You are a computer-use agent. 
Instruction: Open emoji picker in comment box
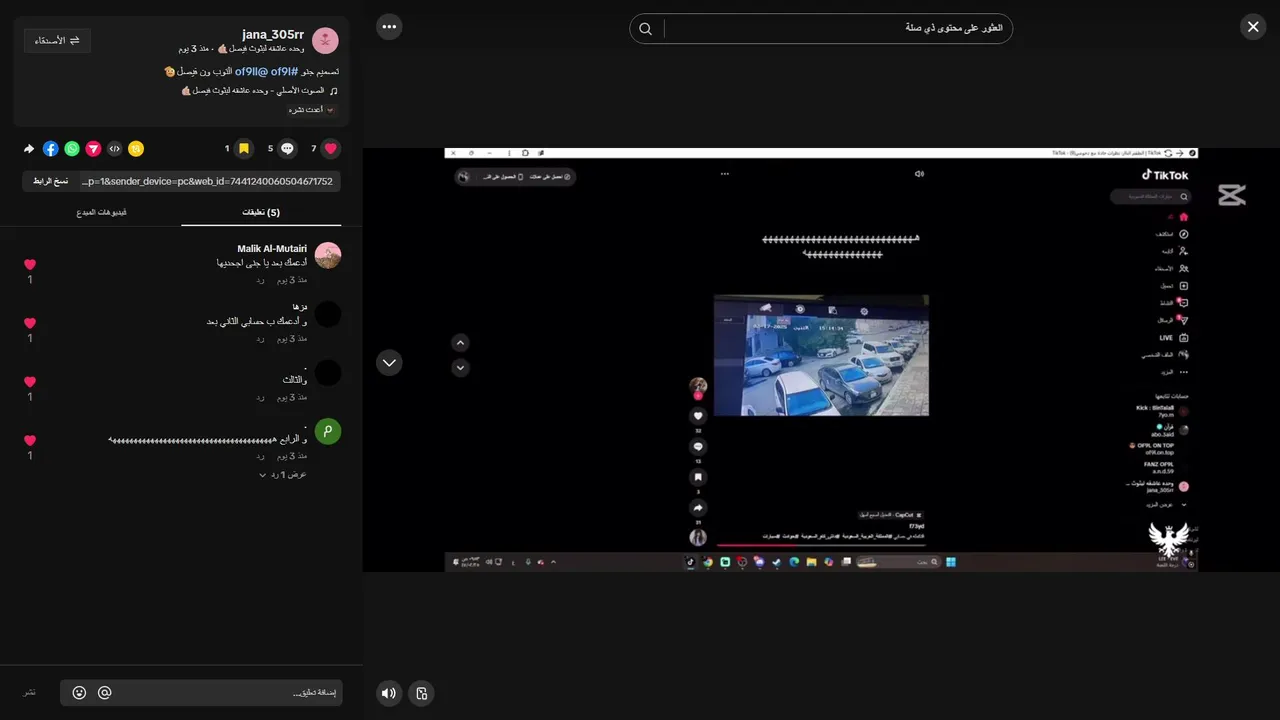[x=80, y=693]
